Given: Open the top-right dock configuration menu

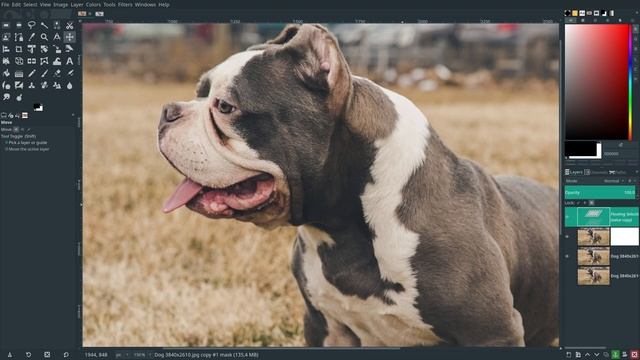Looking at the screenshot, I should [x=636, y=13].
